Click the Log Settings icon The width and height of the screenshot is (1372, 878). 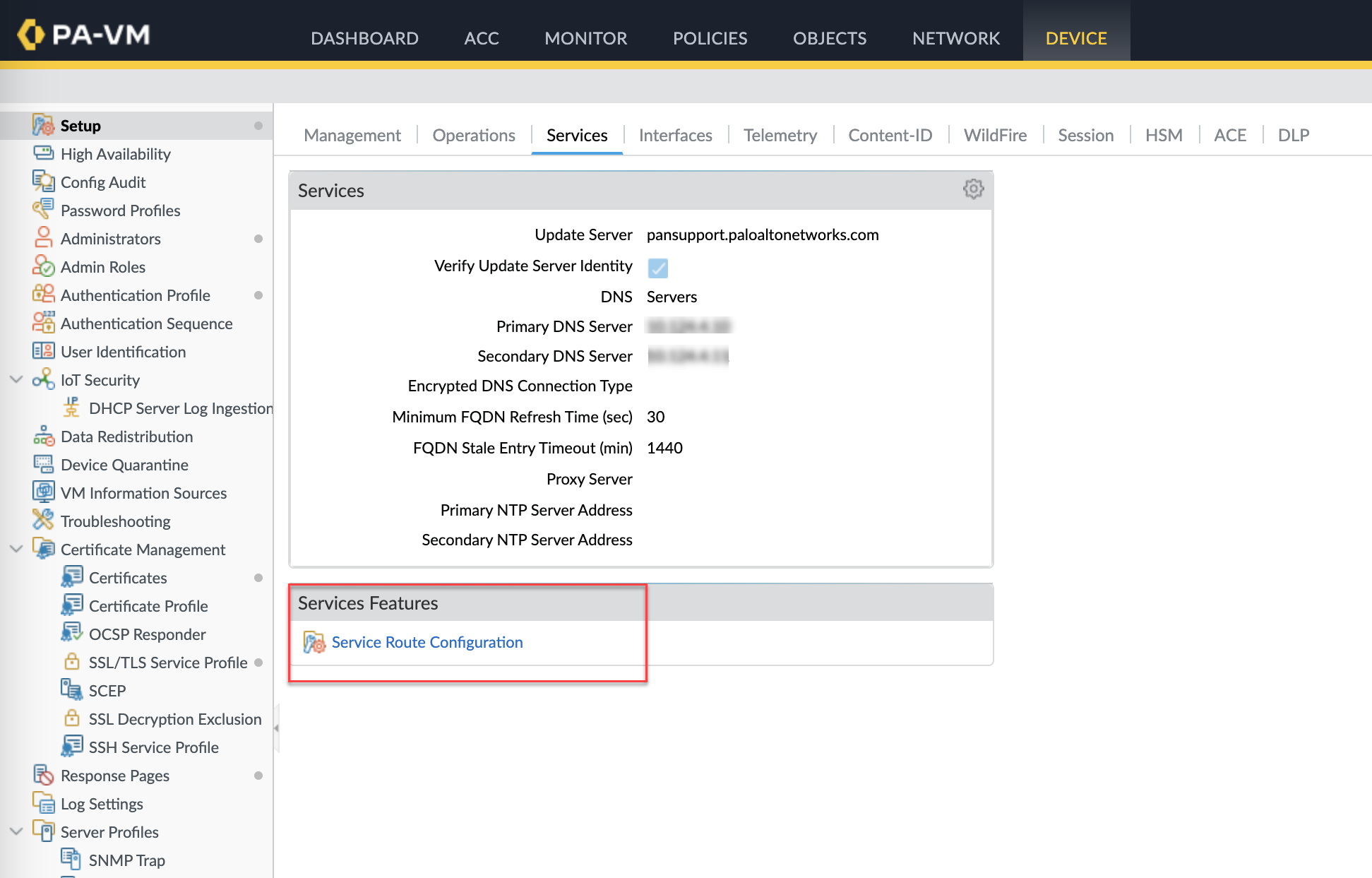point(43,803)
